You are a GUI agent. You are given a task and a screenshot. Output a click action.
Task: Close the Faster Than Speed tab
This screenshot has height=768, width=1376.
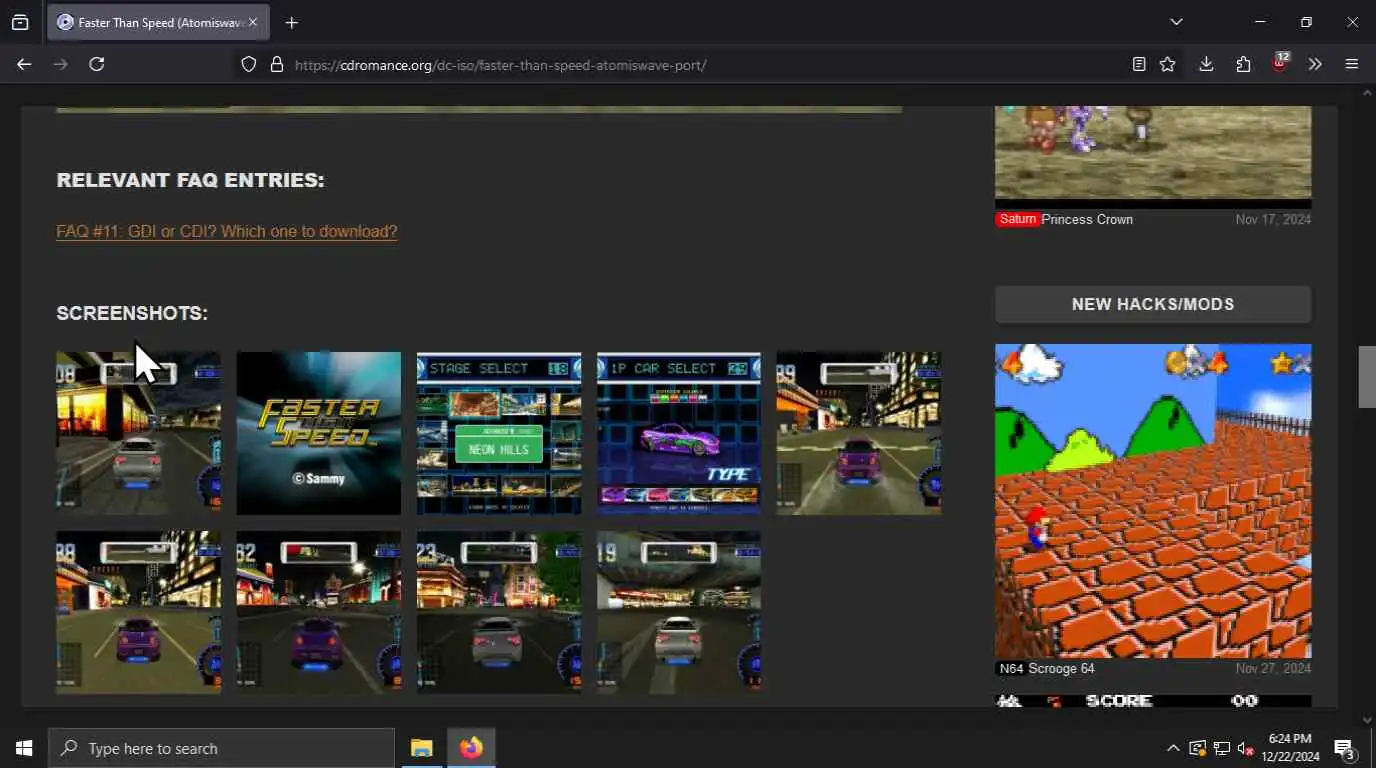tap(253, 22)
